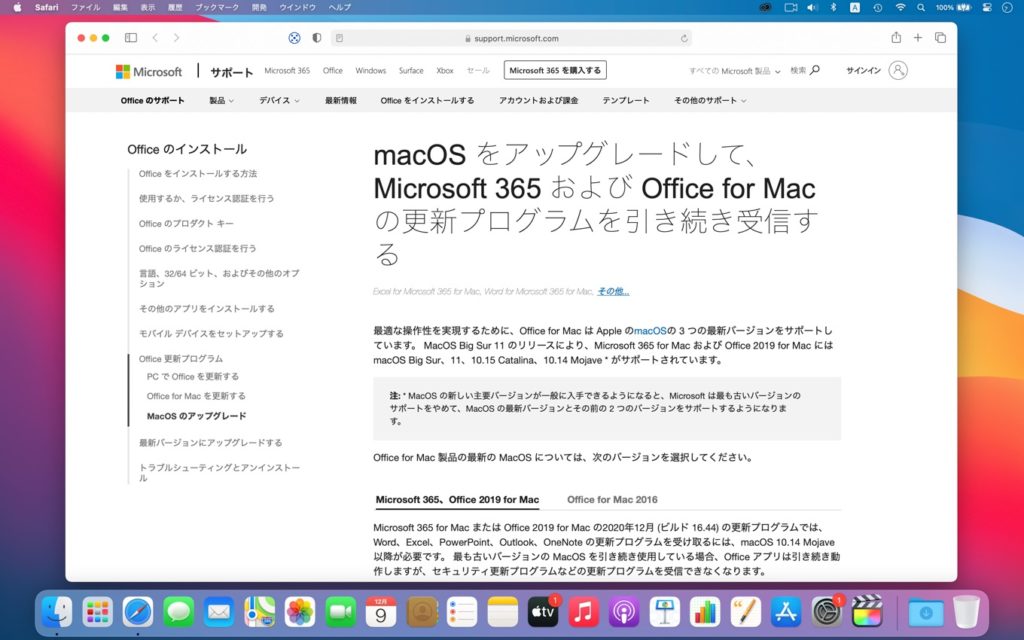Click the privacy report shield icon

(316, 38)
